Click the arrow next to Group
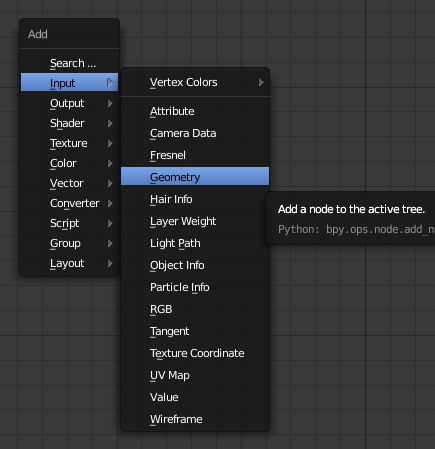This screenshot has height=449, width=435. coord(110,243)
